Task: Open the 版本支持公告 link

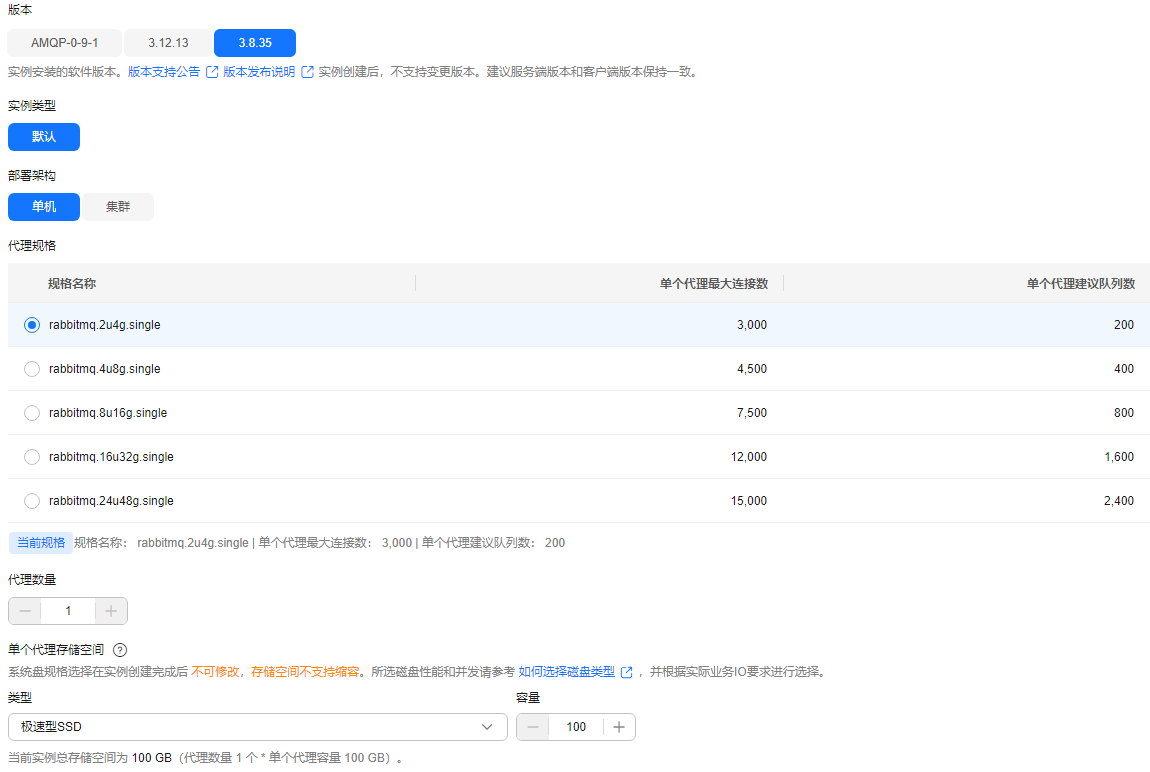Action: click(164, 72)
